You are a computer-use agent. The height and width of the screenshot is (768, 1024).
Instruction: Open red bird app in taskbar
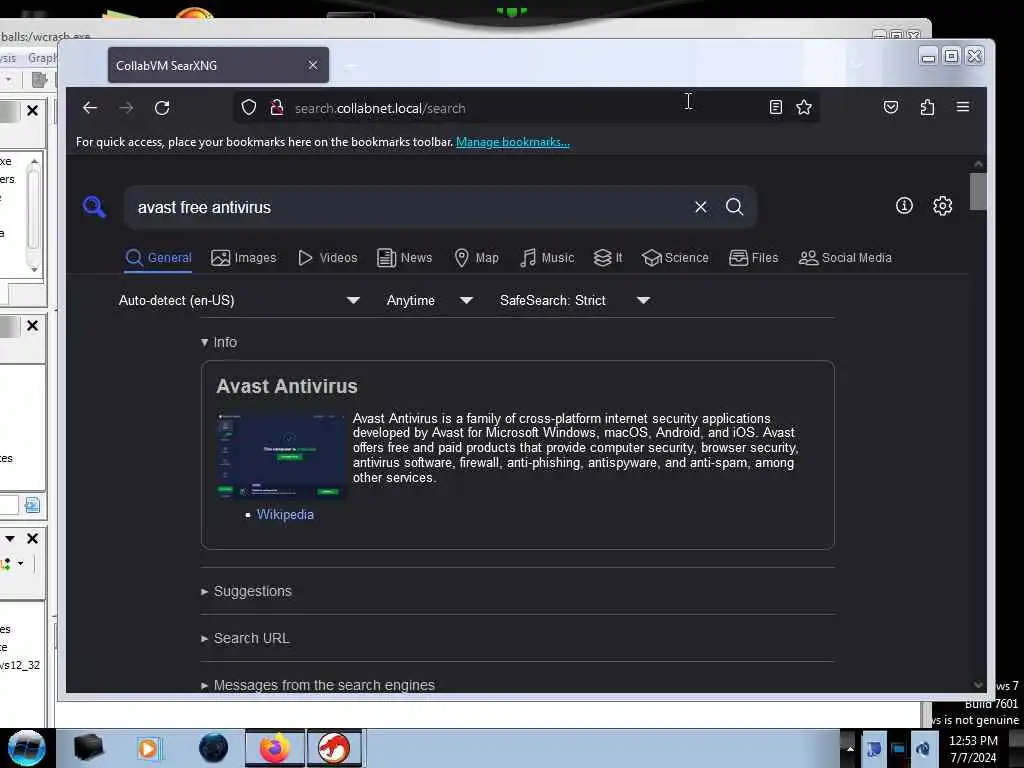tap(334, 748)
